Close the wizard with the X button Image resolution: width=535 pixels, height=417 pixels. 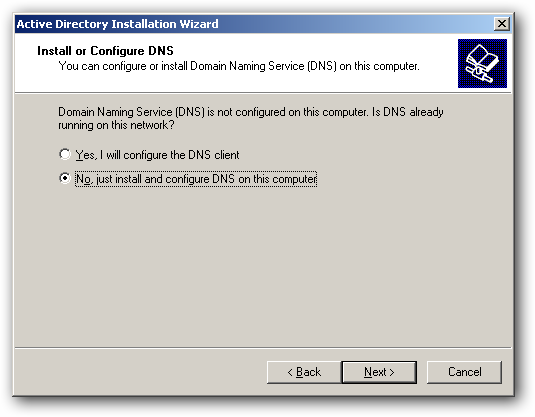pos(502,24)
